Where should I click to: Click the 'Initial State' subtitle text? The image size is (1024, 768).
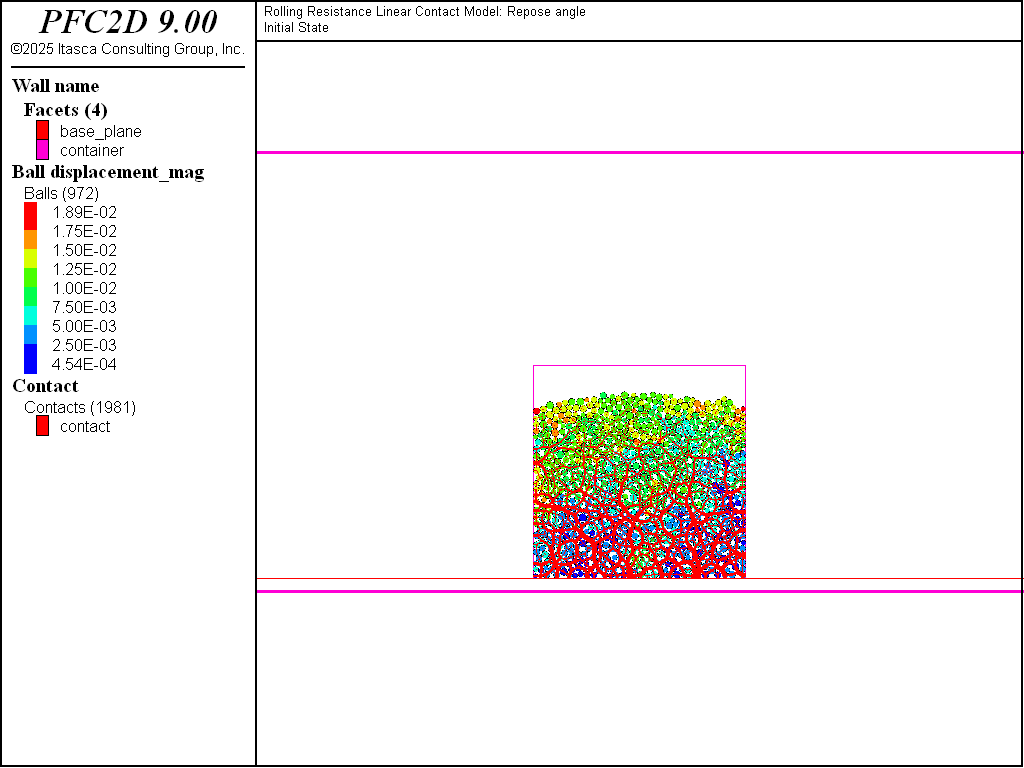coord(296,27)
